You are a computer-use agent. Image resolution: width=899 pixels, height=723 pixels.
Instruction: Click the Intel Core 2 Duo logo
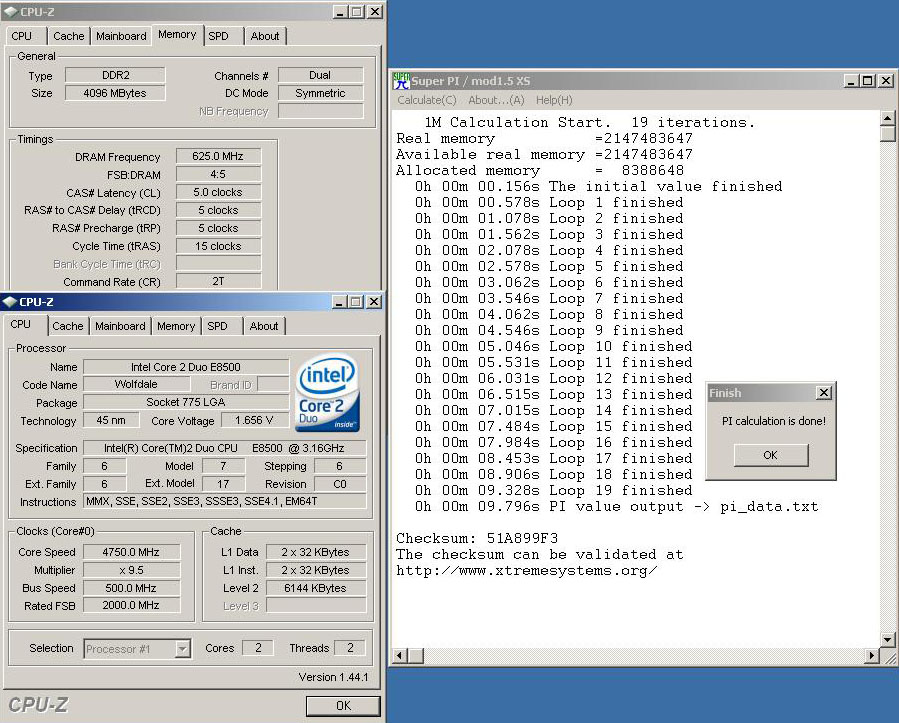click(328, 392)
